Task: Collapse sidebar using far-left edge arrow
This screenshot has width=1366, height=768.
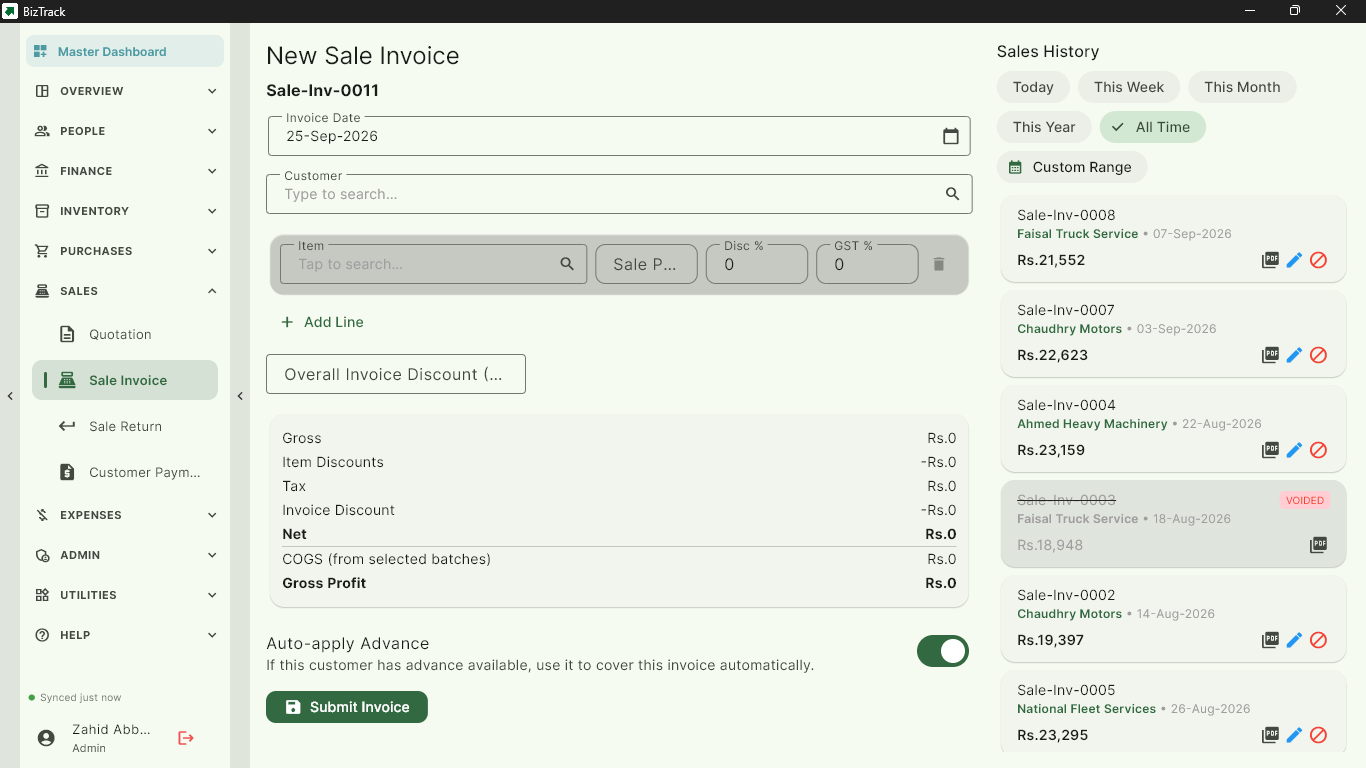Action: coord(10,396)
